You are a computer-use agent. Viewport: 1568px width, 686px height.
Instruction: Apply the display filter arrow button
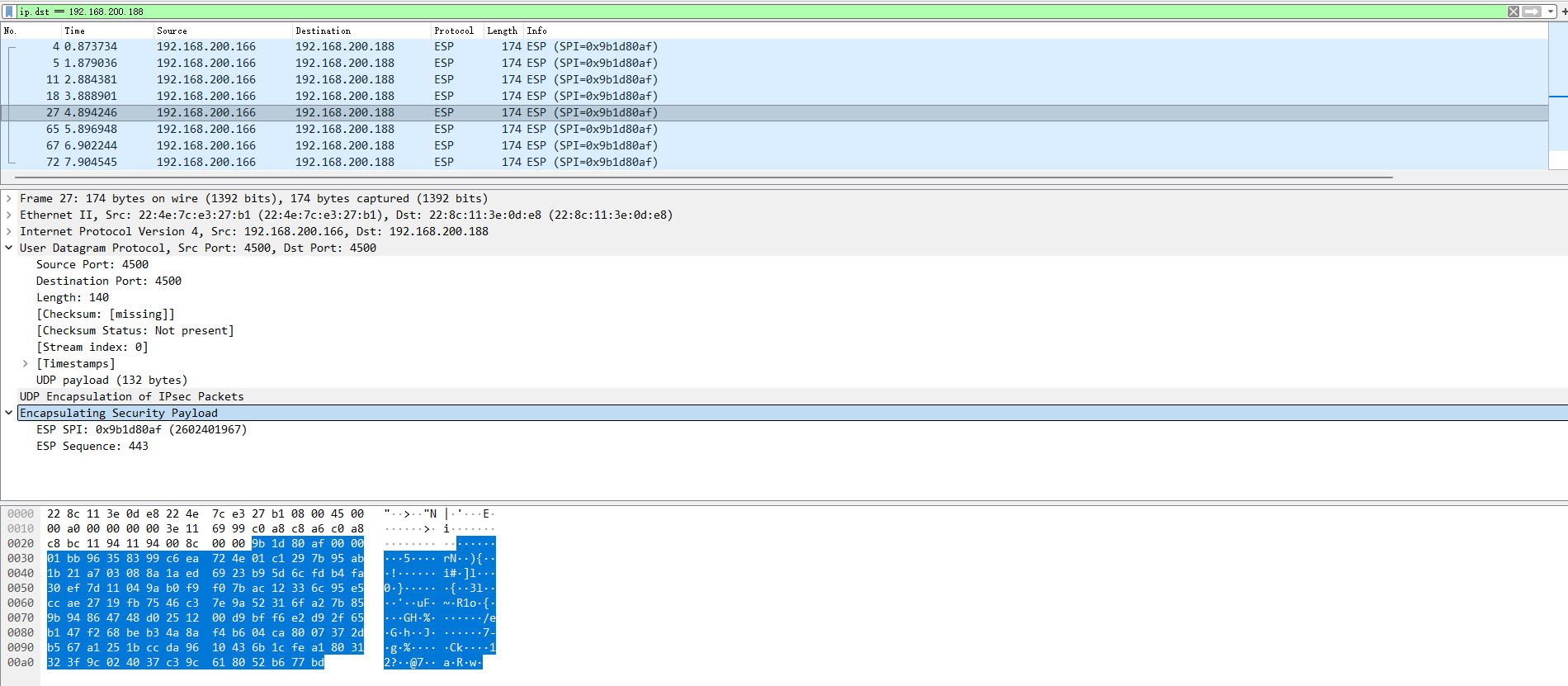[x=1531, y=12]
